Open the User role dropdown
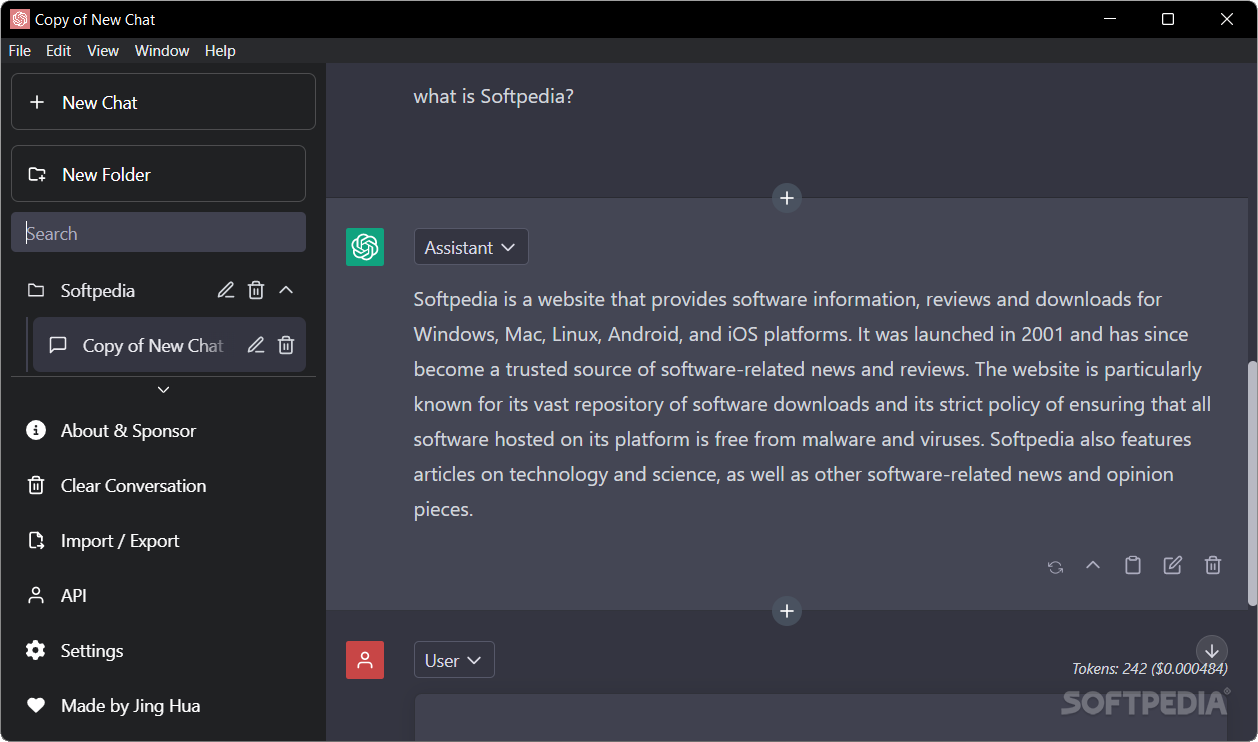Image resolution: width=1258 pixels, height=742 pixels. click(454, 660)
